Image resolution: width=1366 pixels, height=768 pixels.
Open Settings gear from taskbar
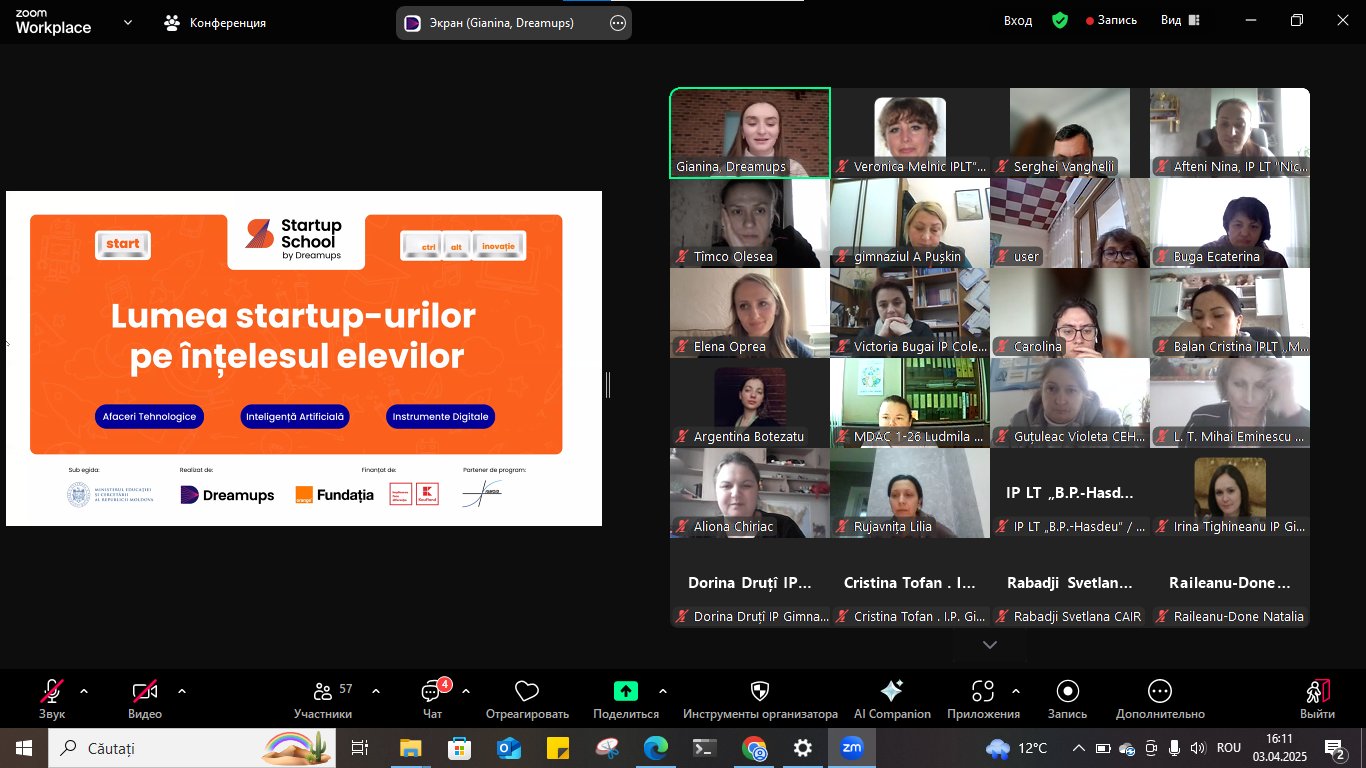point(803,748)
